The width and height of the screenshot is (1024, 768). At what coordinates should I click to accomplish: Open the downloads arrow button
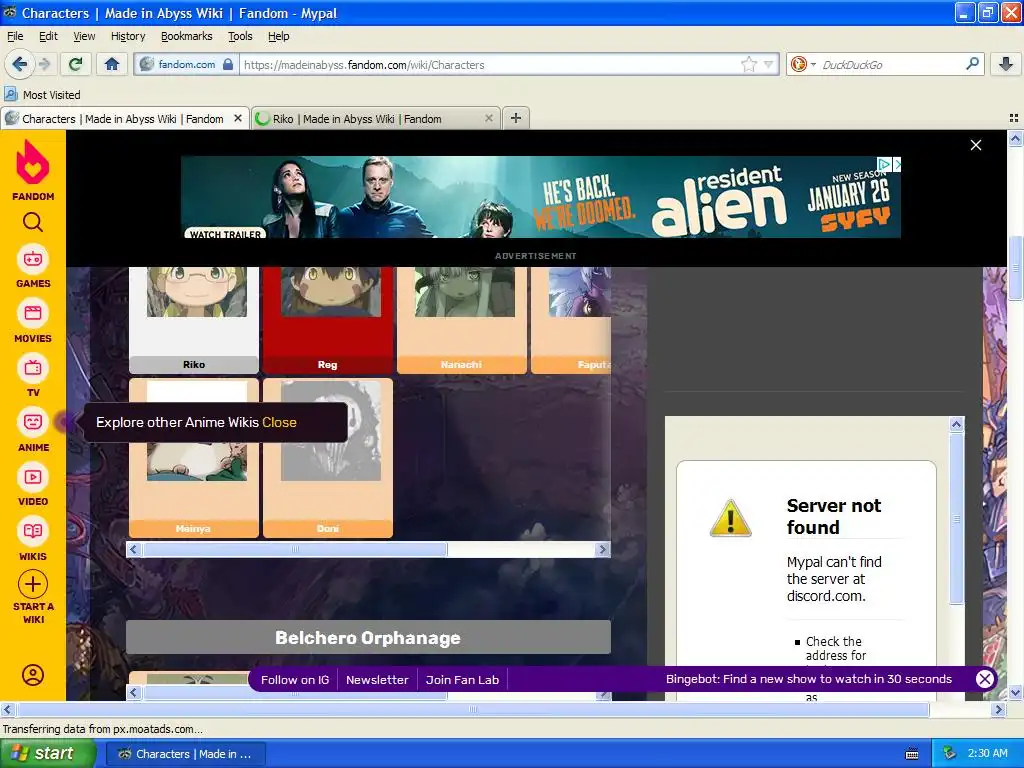coord(1006,64)
